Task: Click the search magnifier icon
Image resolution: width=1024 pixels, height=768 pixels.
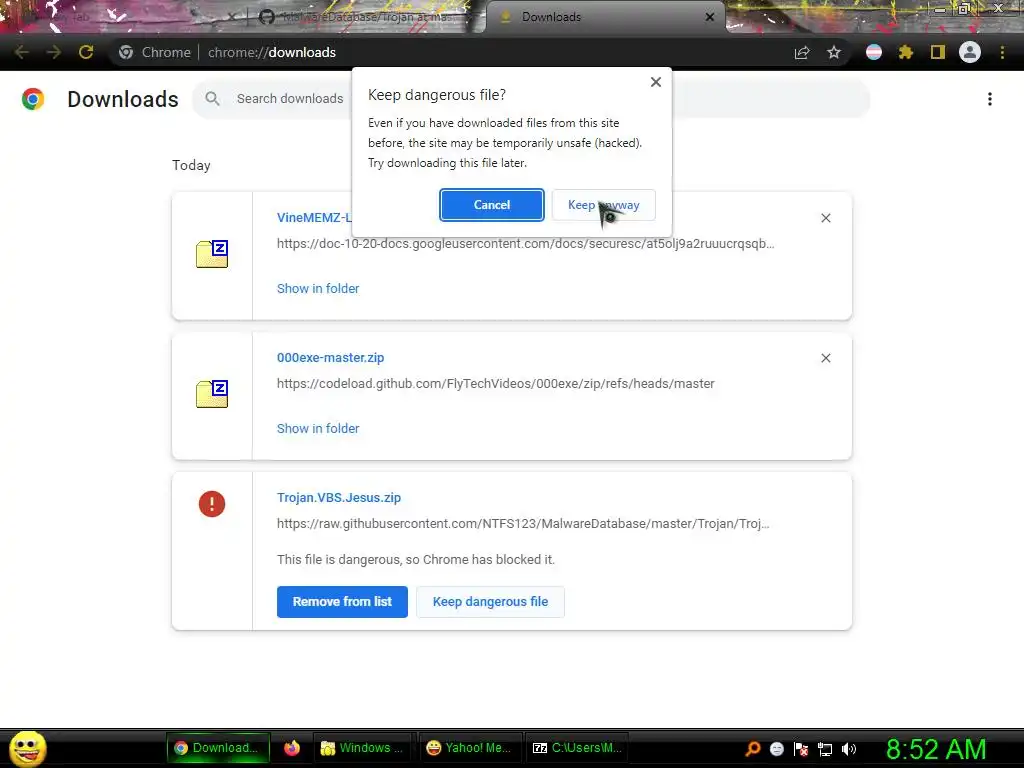Action: [212, 99]
